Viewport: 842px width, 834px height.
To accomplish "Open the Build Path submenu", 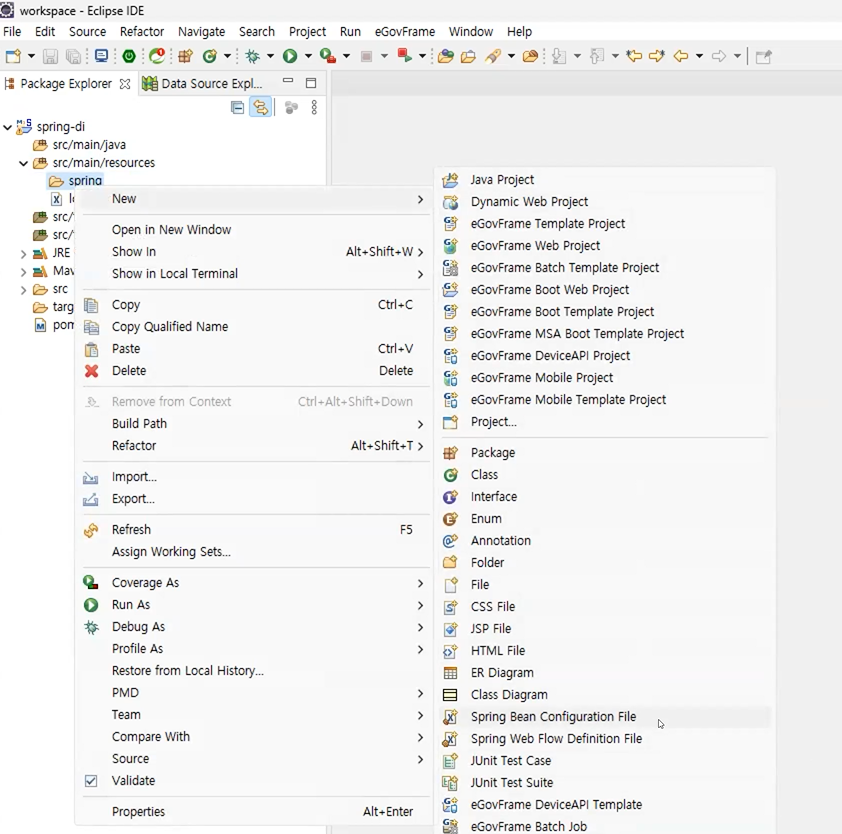I will click(254, 424).
